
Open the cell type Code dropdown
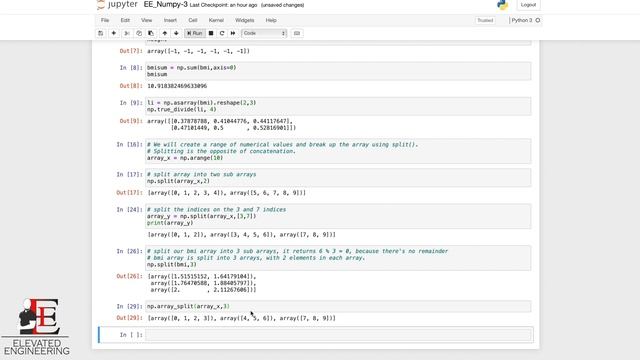pyautogui.click(x=264, y=33)
